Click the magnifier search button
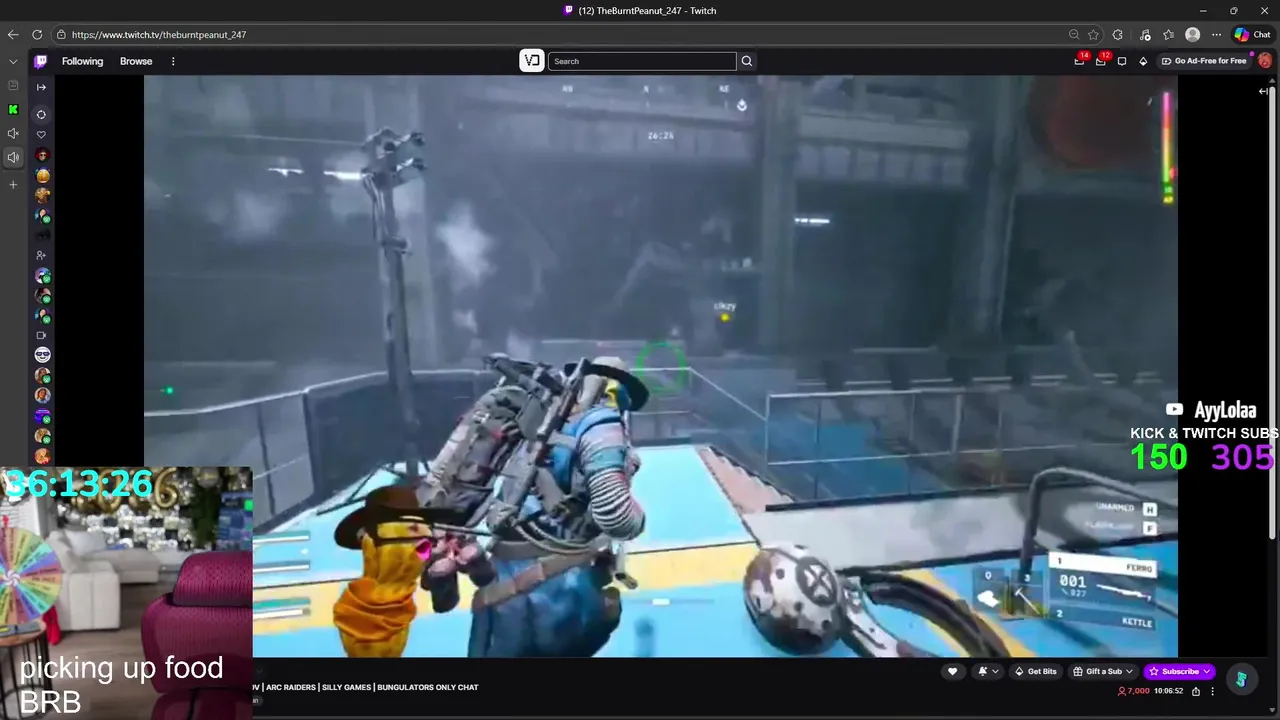Screen dimensions: 1280x720 746,61
